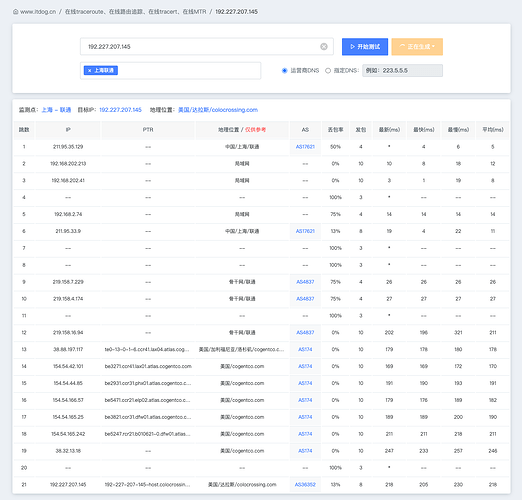Remove the 上海联通 node tag using its x

pyautogui.click(x=89, y=70)
